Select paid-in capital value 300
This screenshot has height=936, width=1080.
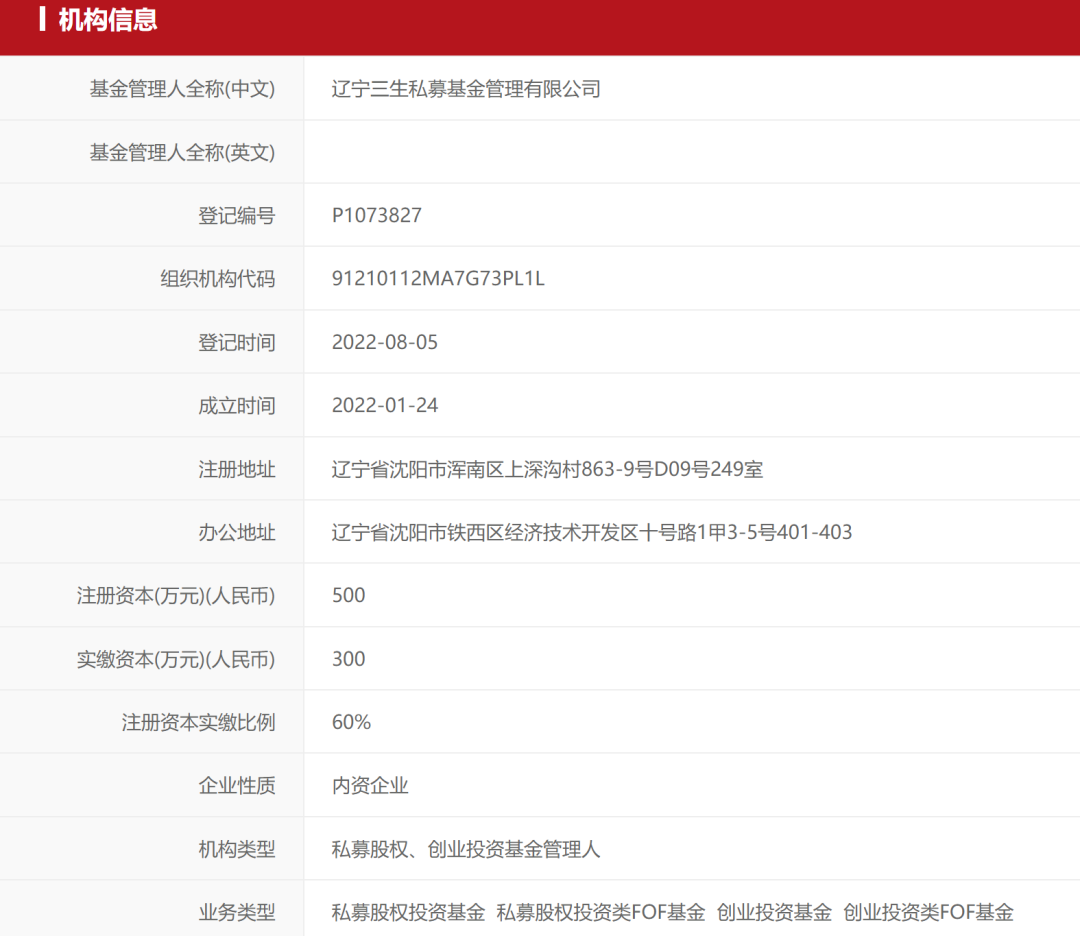click(349, 659)
